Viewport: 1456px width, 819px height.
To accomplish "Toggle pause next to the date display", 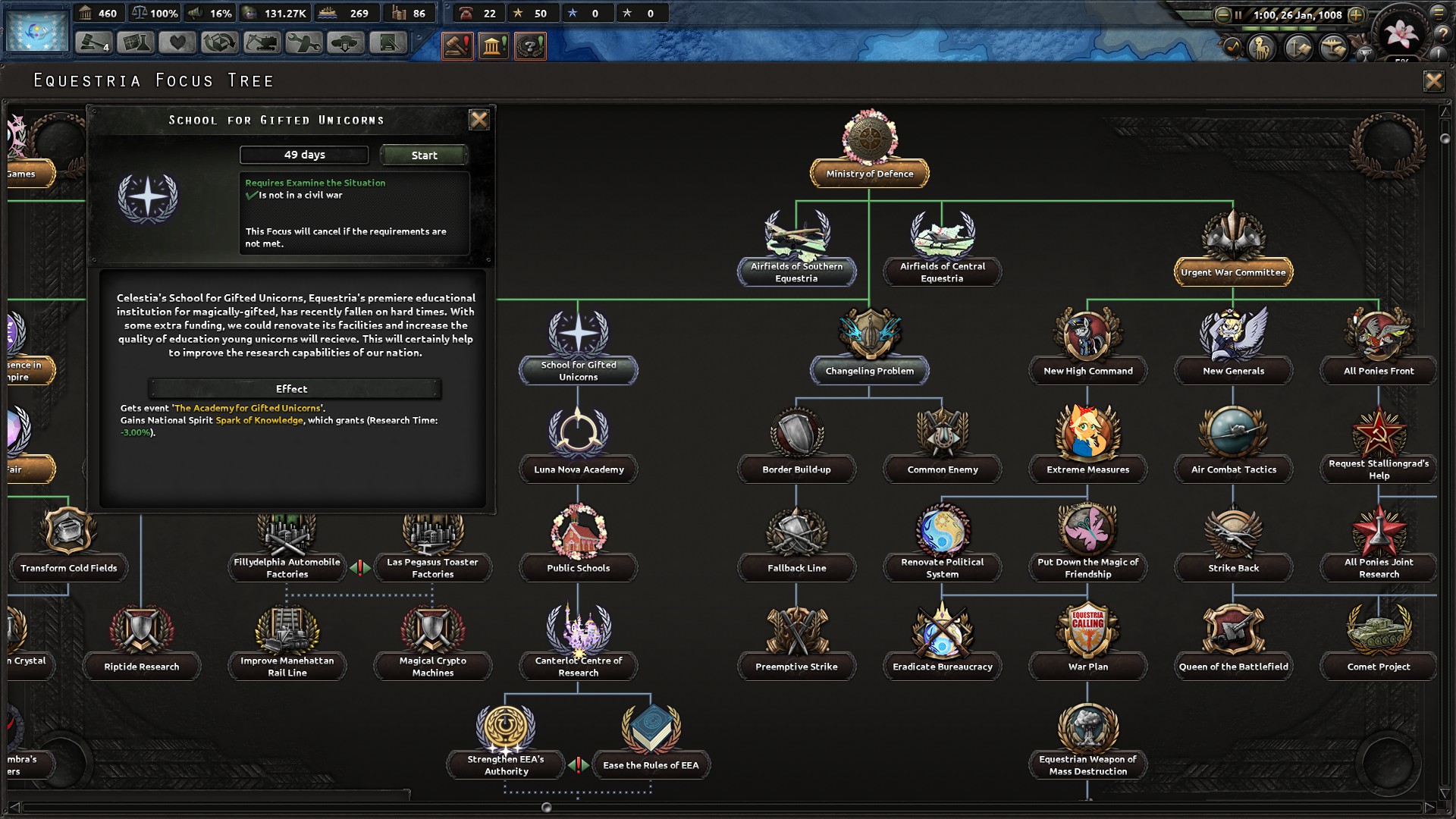I will (x=1238, y=14).
